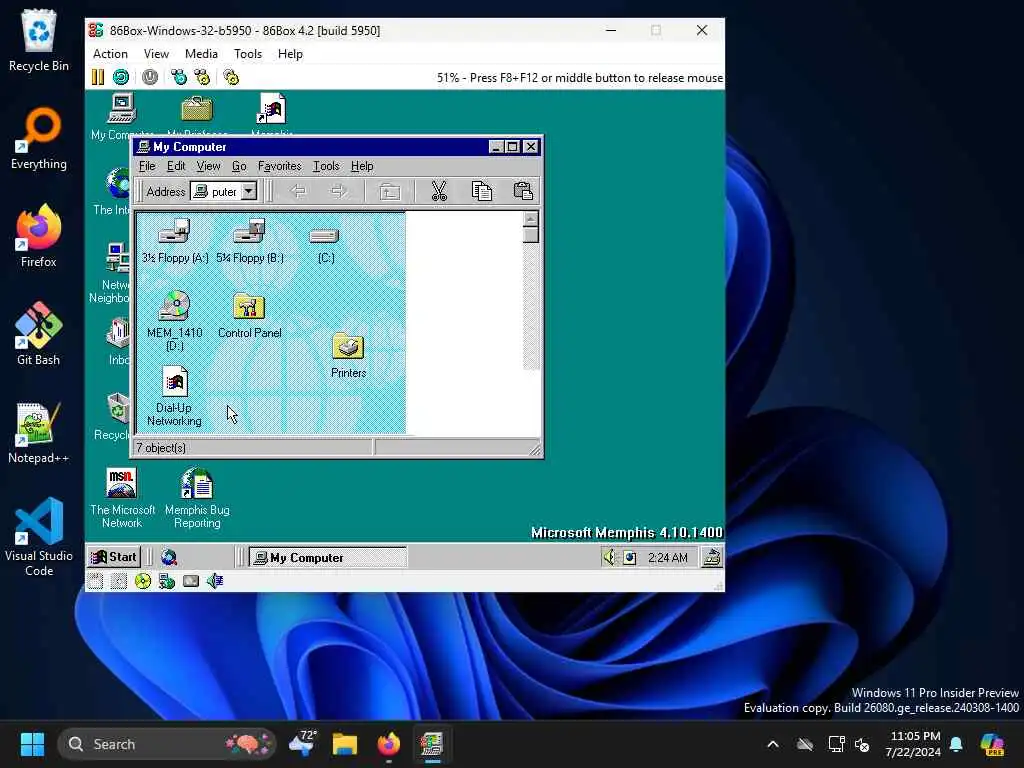
Task: Click Ctrl+Alt+Esc icon in 86Box toolbar
Action: pos(202,77)
